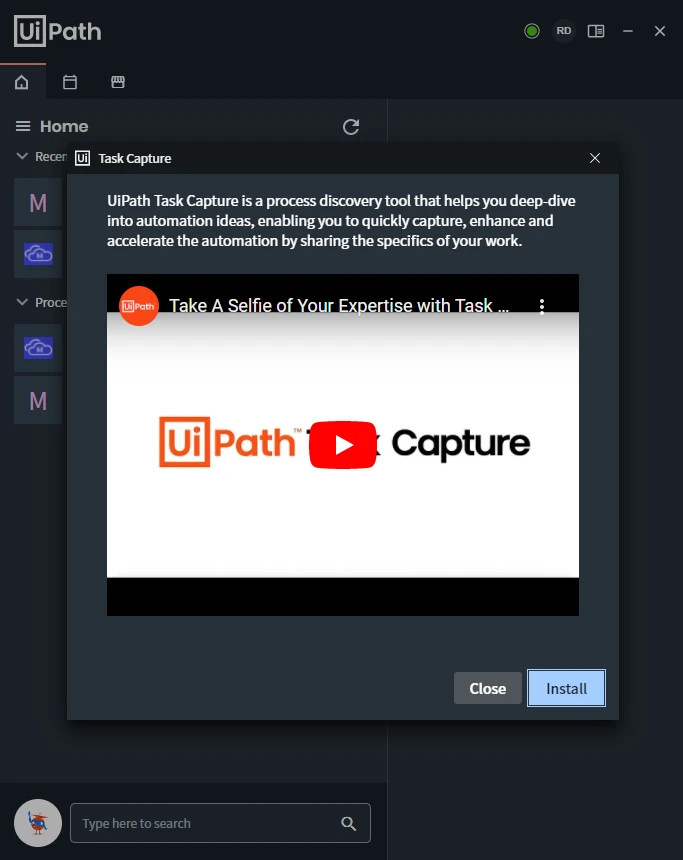Play the Task Capture YouTube video

pos(343,445)
